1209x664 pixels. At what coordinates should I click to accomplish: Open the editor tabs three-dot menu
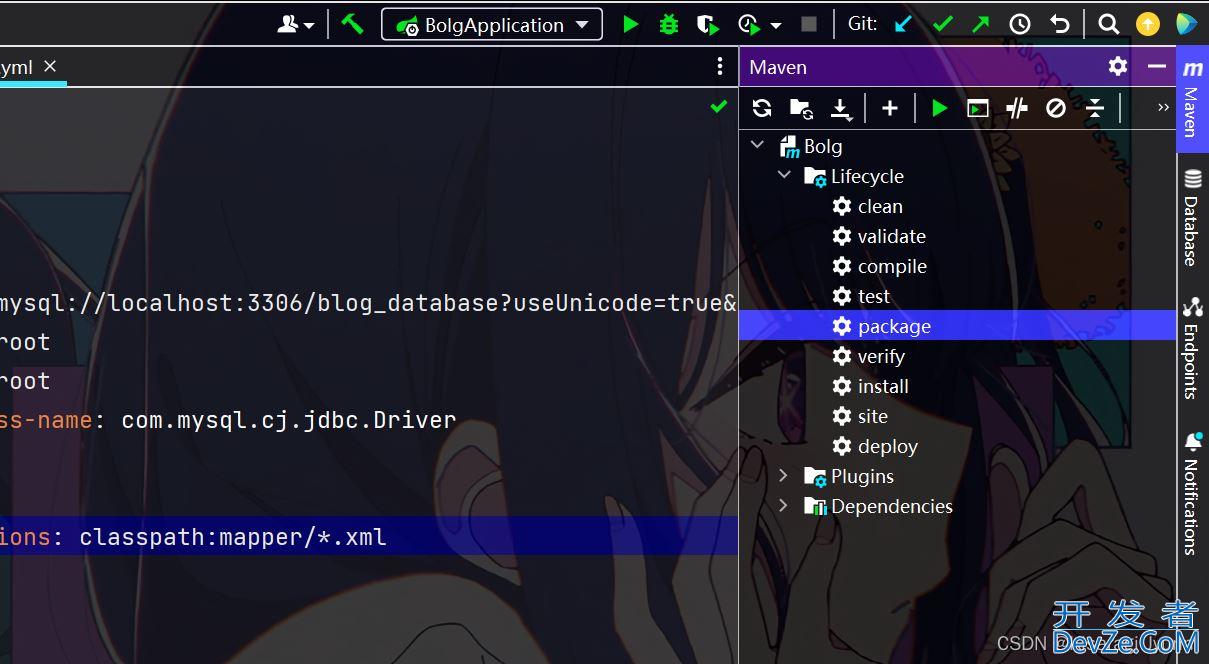[x=720, y=66]
